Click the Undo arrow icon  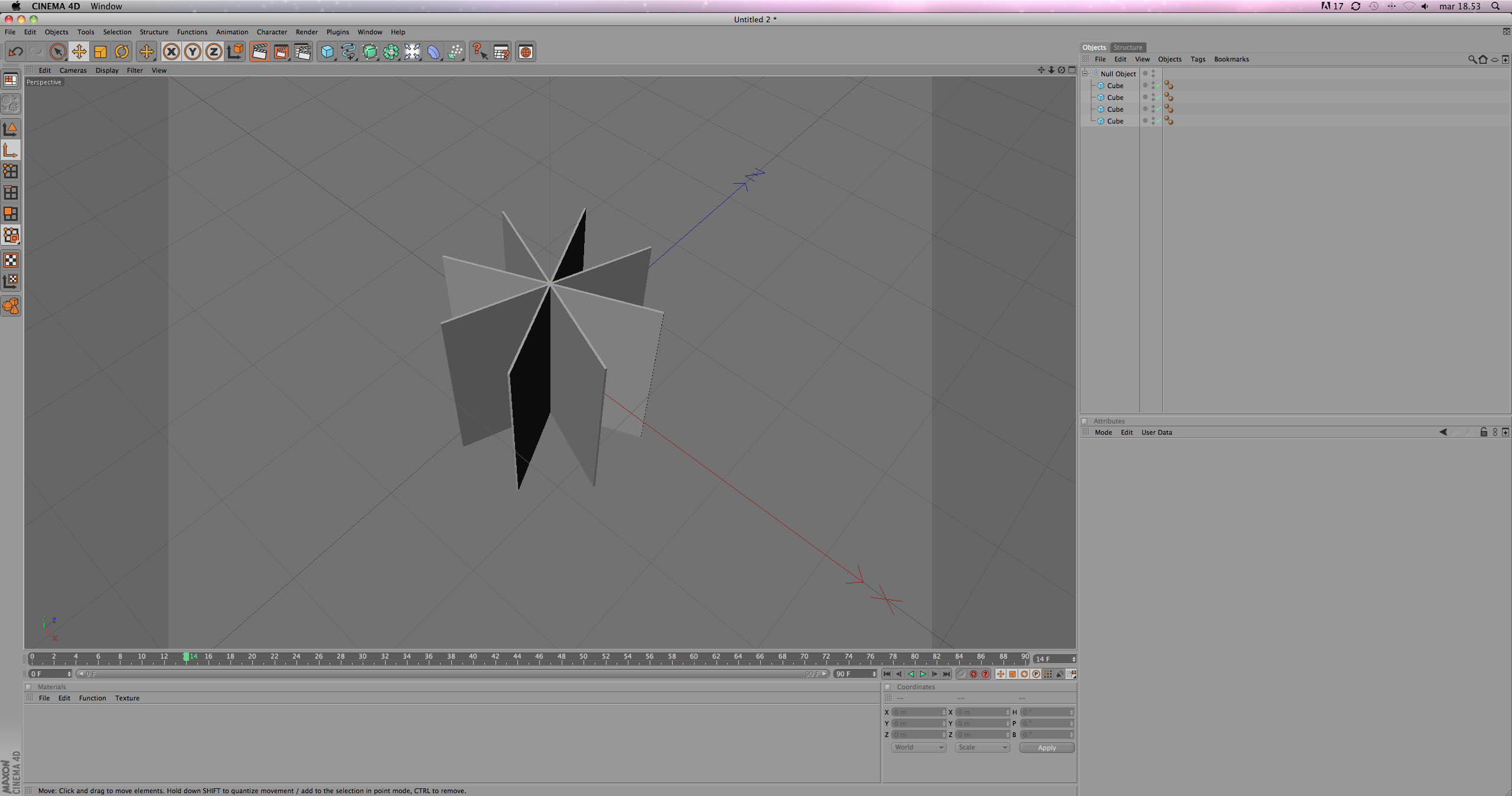pyautogui.click(x=15, y=52)
